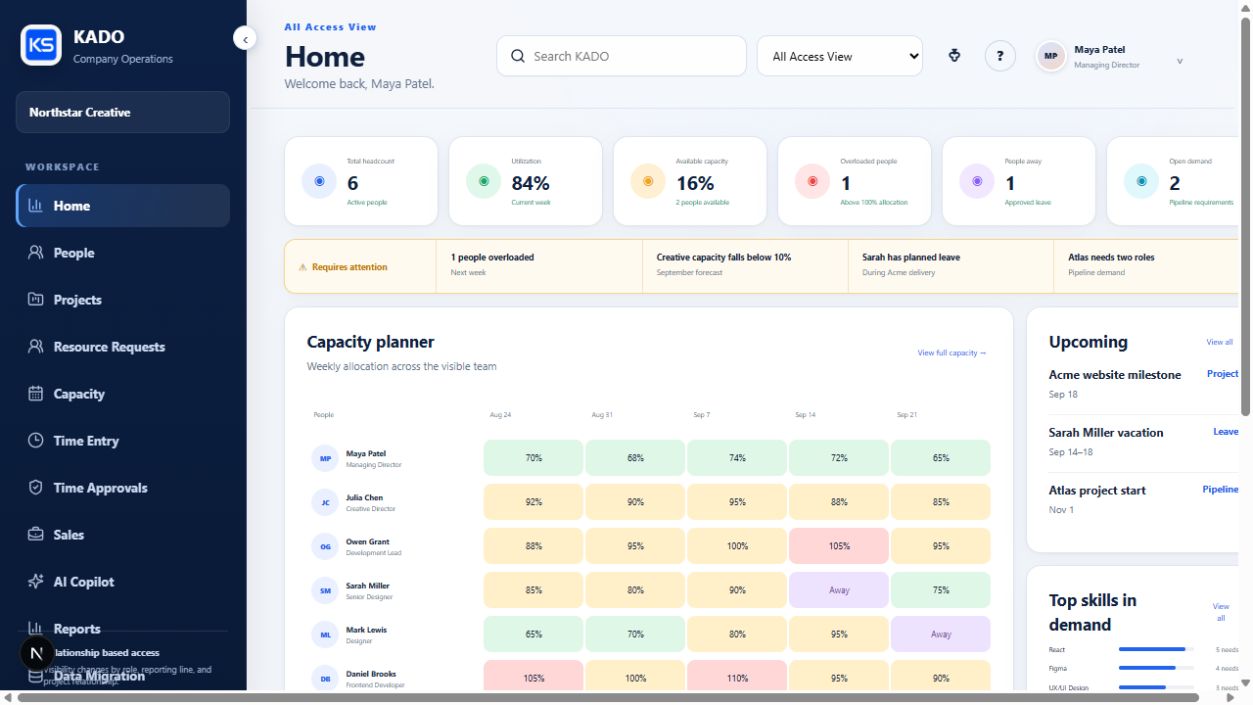The width and height of the screenshot is (1253, 705).
Task: Collapse the sidebar with the chevron button
Action: point(245,38)
